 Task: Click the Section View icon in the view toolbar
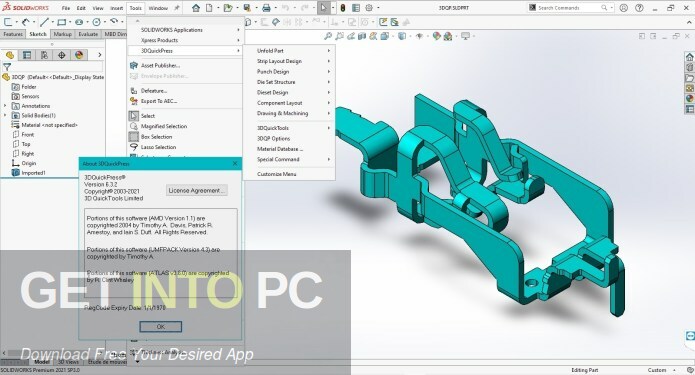[362, 36]
